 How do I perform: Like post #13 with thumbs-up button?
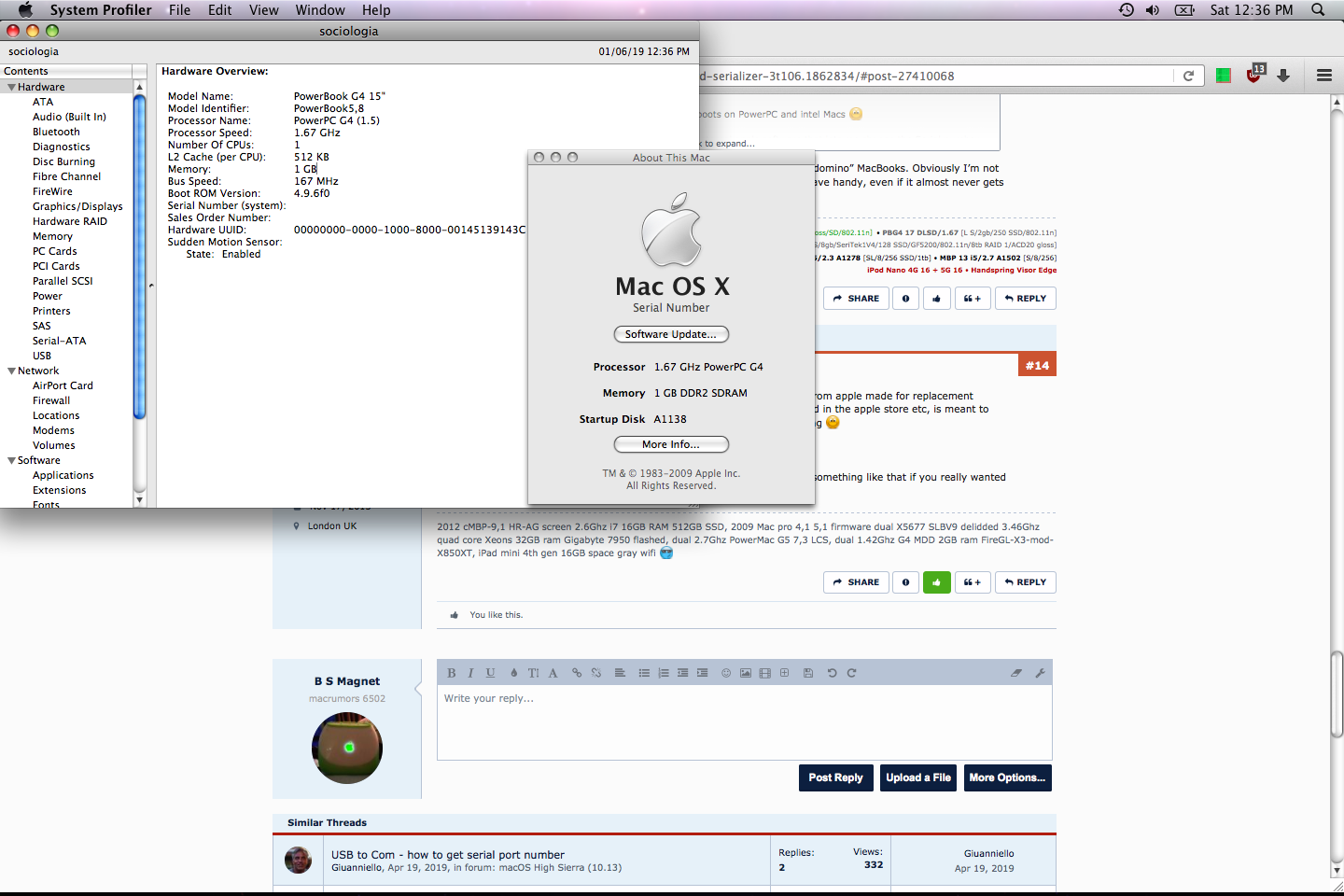click(937, 299)
